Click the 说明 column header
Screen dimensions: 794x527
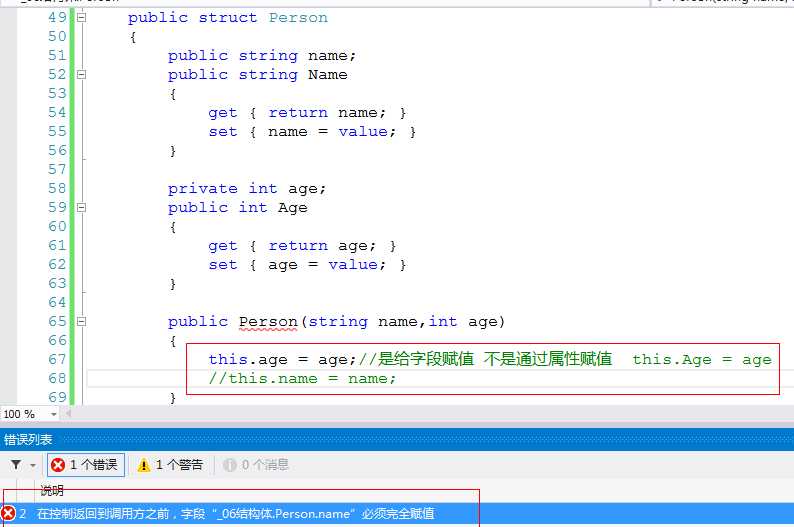coord(52,490)
